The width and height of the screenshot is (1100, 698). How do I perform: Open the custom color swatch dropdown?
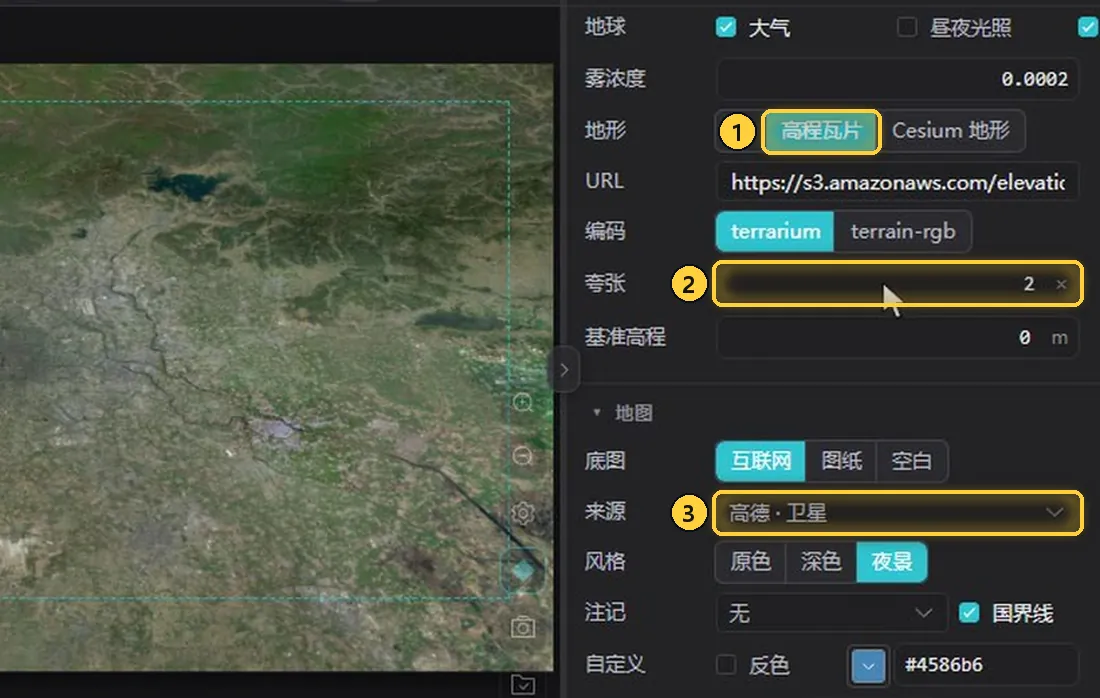[x=868, y=665]
